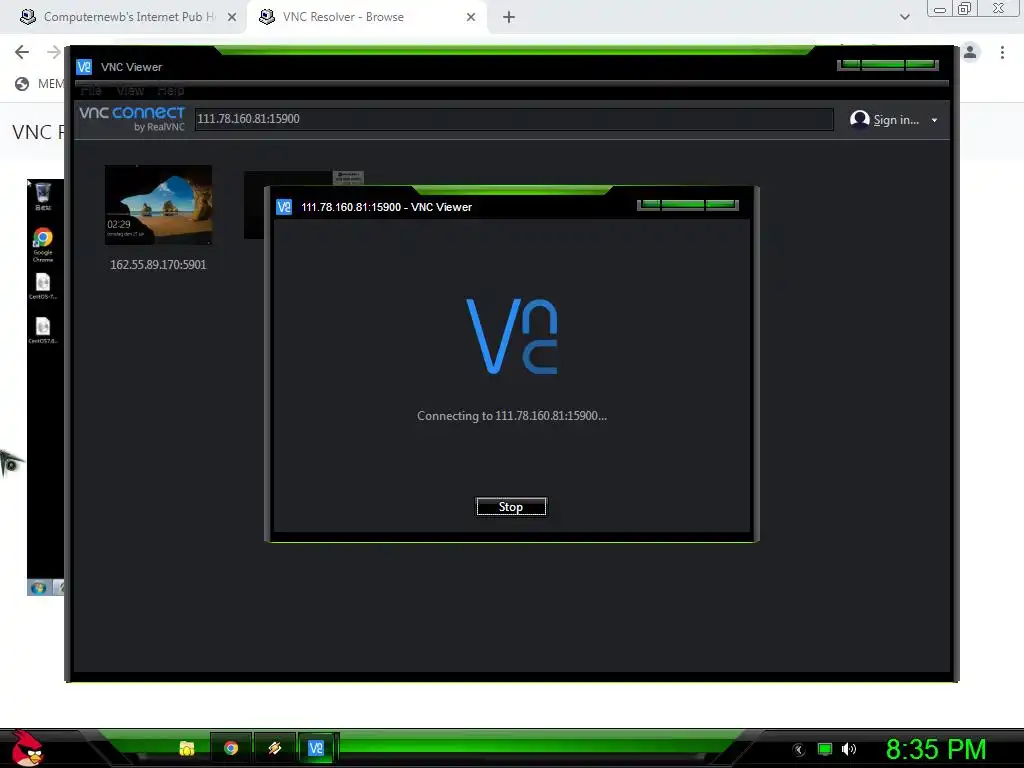
Task: Click the large VNC logo in the dialog
Action: pyautogui.click(x=512, y=336)
